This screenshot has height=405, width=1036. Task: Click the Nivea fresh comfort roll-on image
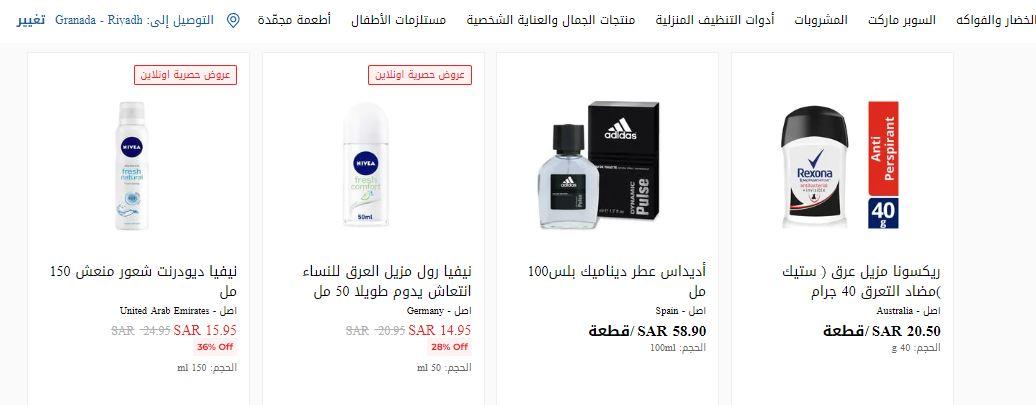click(x=365, y=165)
